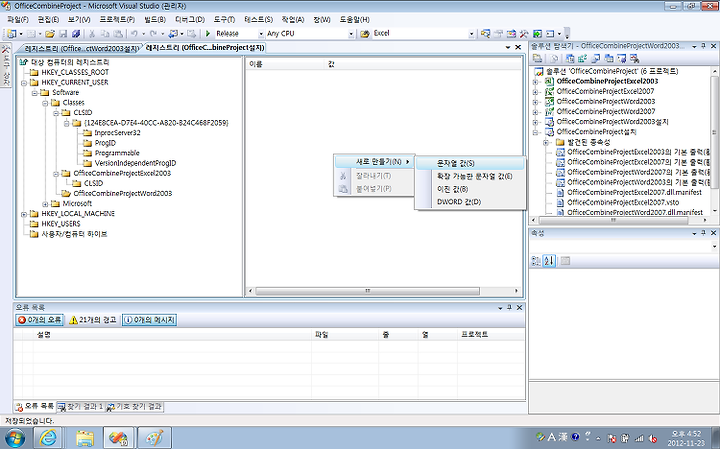Viewport: 720px width, 449px height.
Task: Open the 파일(F) menu
Action: tap(18, 19)
